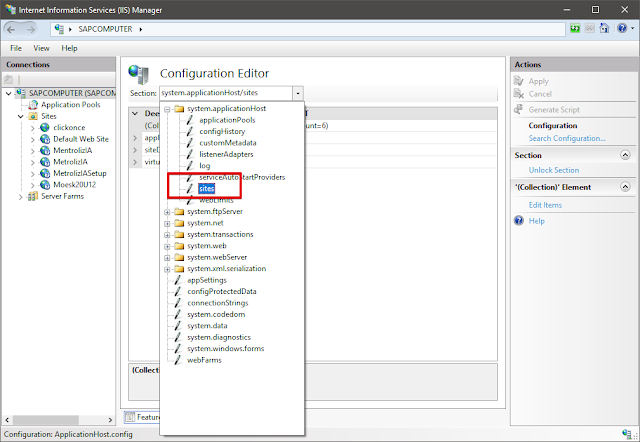This screenshot has height=442, width=640.
Task: Click the Apply action icon
Action: click(x=519, y=81)
